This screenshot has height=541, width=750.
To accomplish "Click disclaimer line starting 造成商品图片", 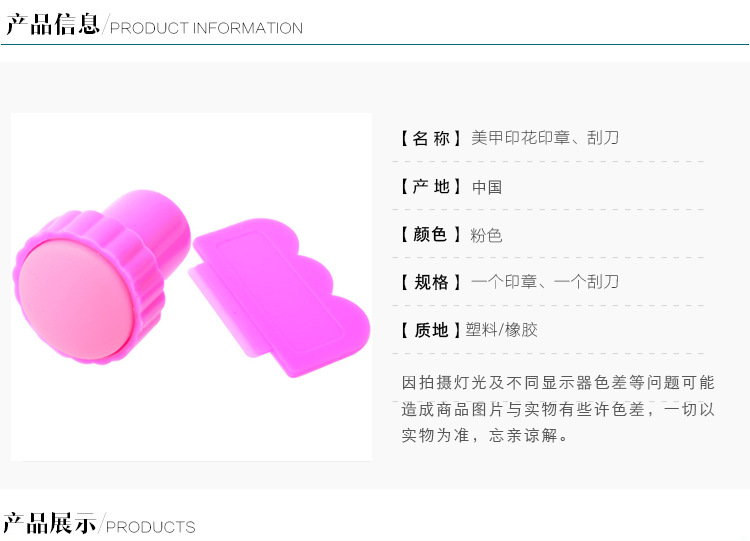I will [558, 409].
